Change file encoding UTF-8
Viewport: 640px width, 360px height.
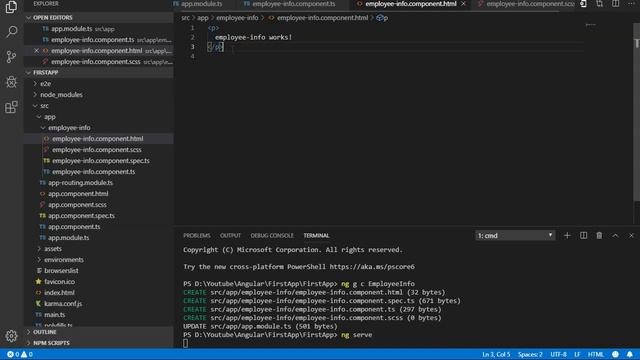(558, 354)
